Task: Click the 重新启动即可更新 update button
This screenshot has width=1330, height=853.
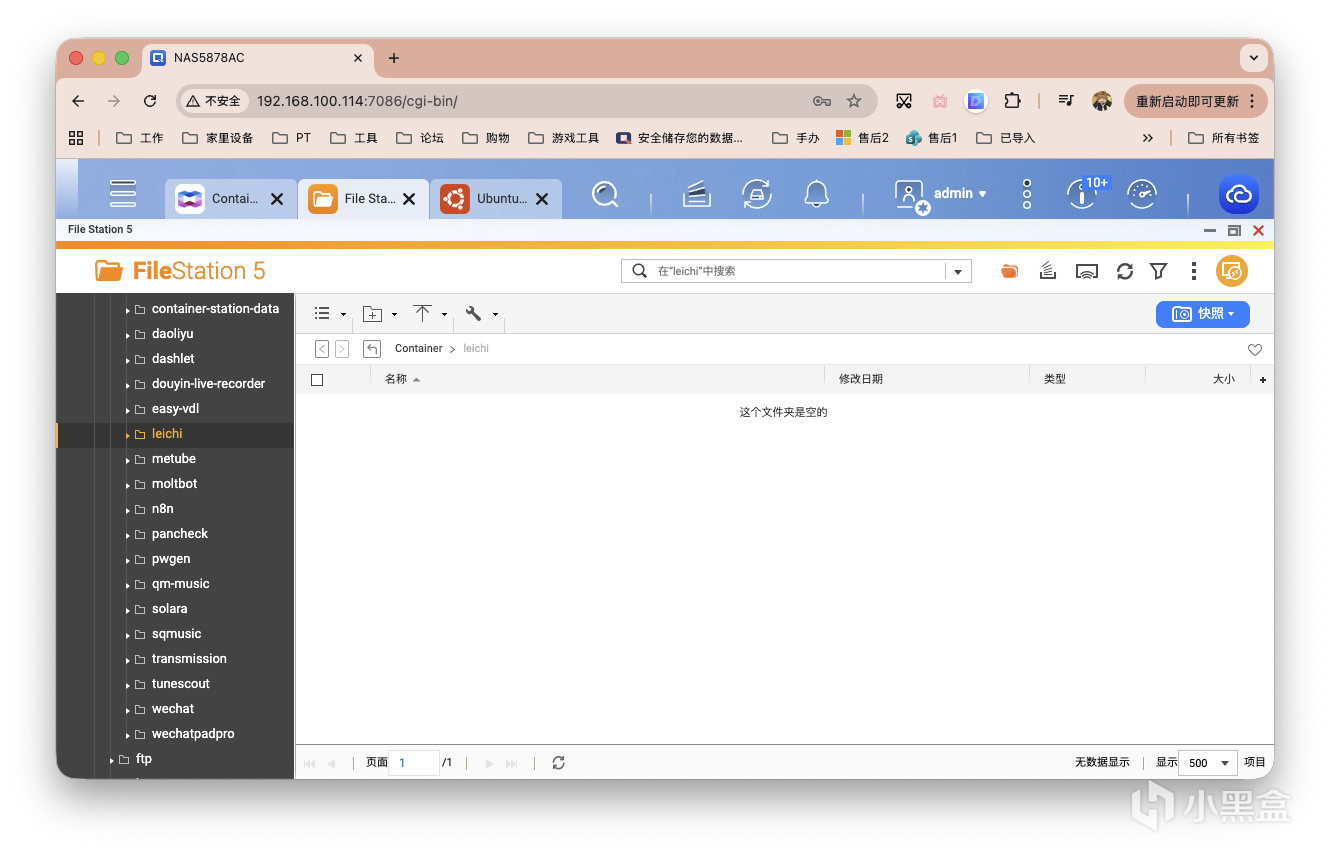Action: click(1196, 101)
